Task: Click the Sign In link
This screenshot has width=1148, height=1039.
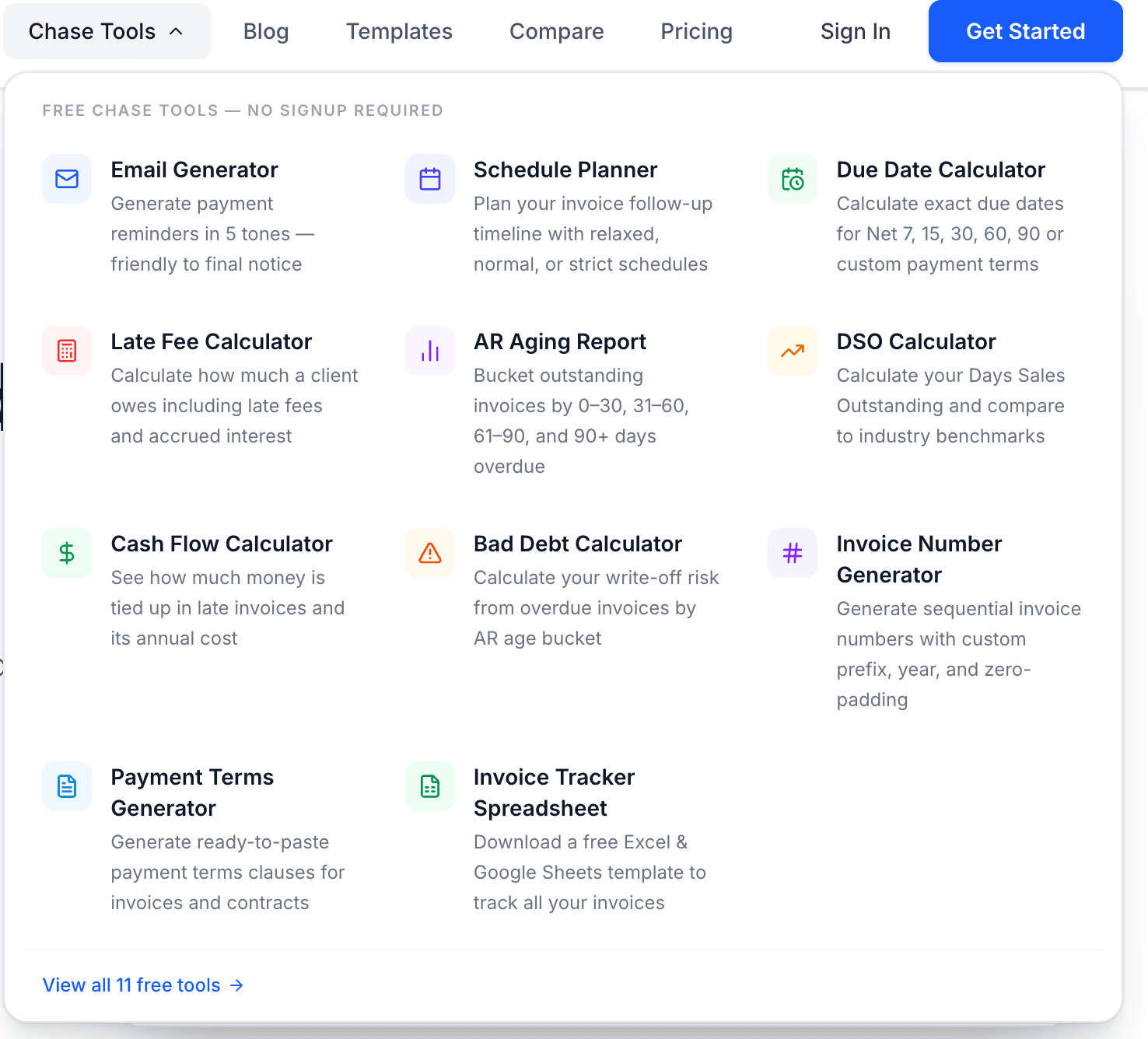Action: [855, 31]
